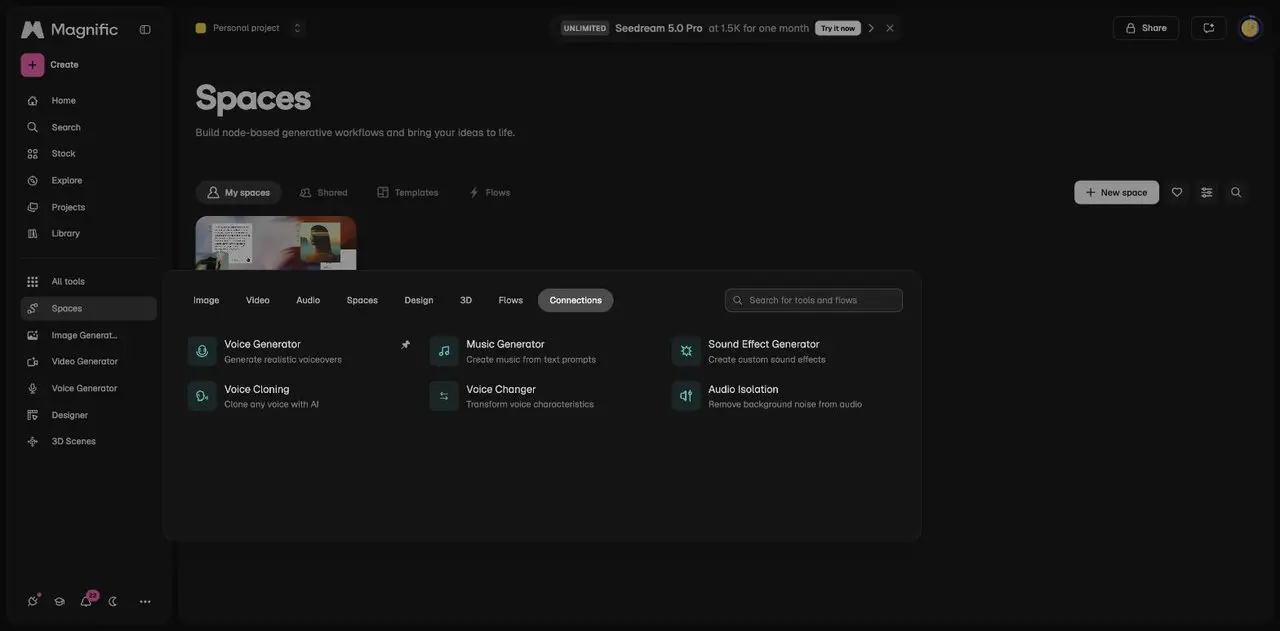Screen dimensions: 1280x631
Task: Click the Magnific logo
Action: (x=69, y=29)
